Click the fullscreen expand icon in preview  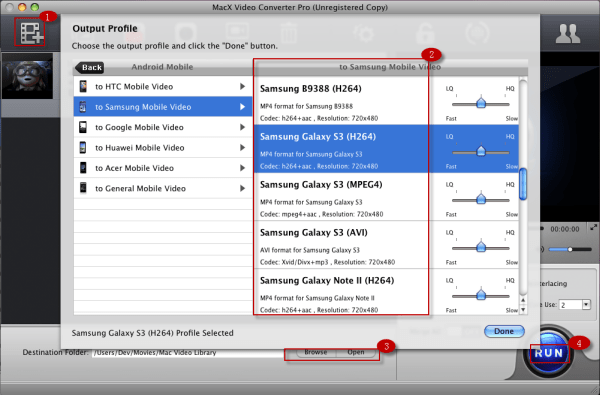(x=593, y=227)
